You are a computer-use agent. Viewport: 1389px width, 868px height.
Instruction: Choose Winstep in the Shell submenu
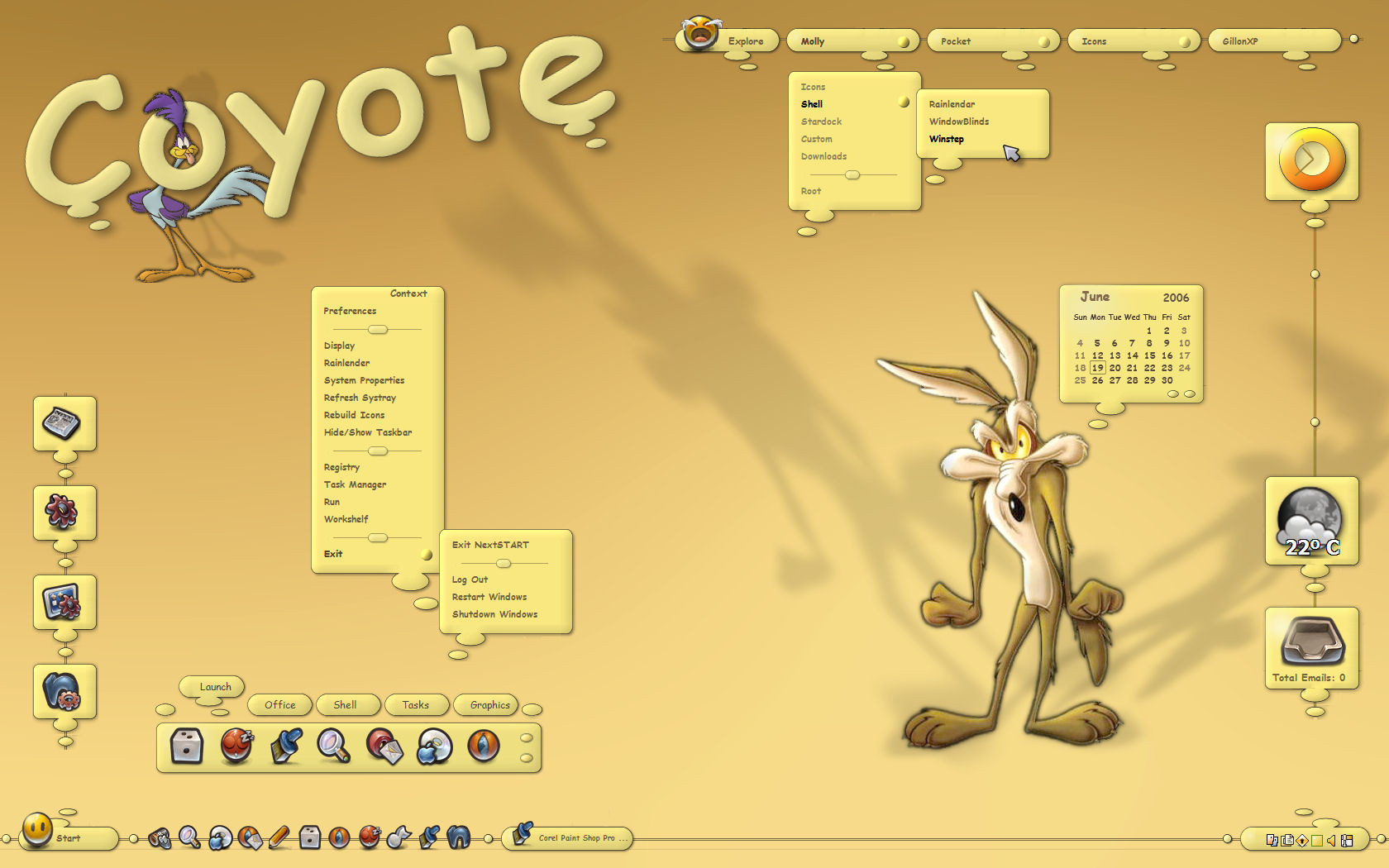click(x=946, y=139)
